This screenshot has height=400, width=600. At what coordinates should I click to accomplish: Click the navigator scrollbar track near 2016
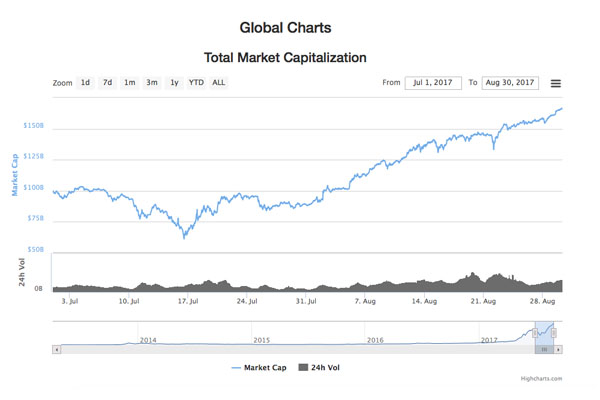pyautogui.click(x=375, y=350)
